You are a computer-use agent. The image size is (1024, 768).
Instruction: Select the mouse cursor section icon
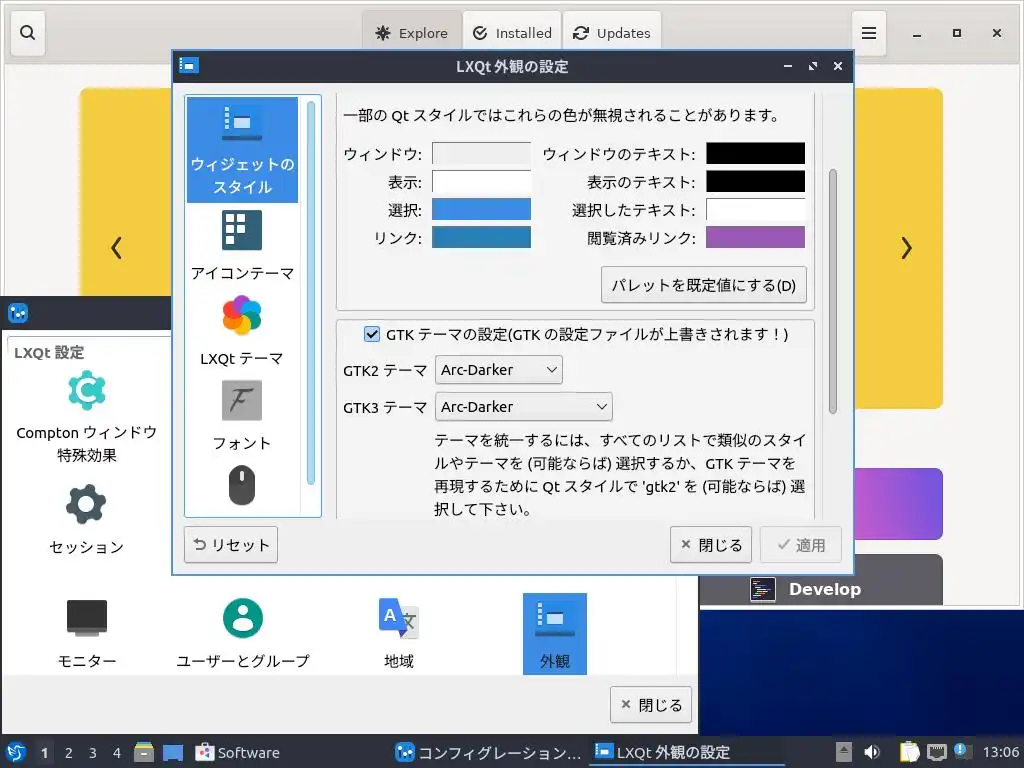(242, 485)
